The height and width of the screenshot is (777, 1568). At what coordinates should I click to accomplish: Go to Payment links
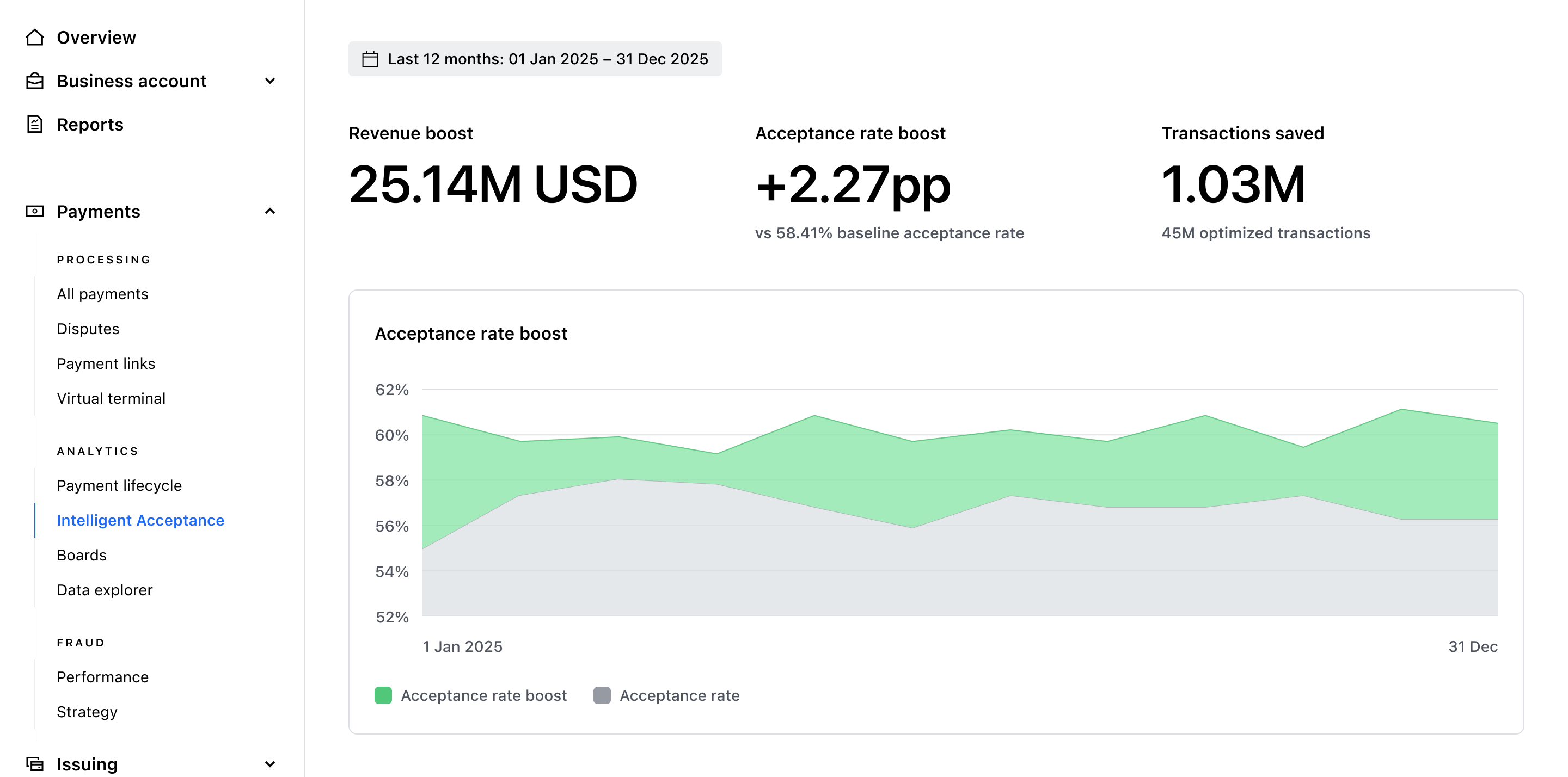click(106, 363)
